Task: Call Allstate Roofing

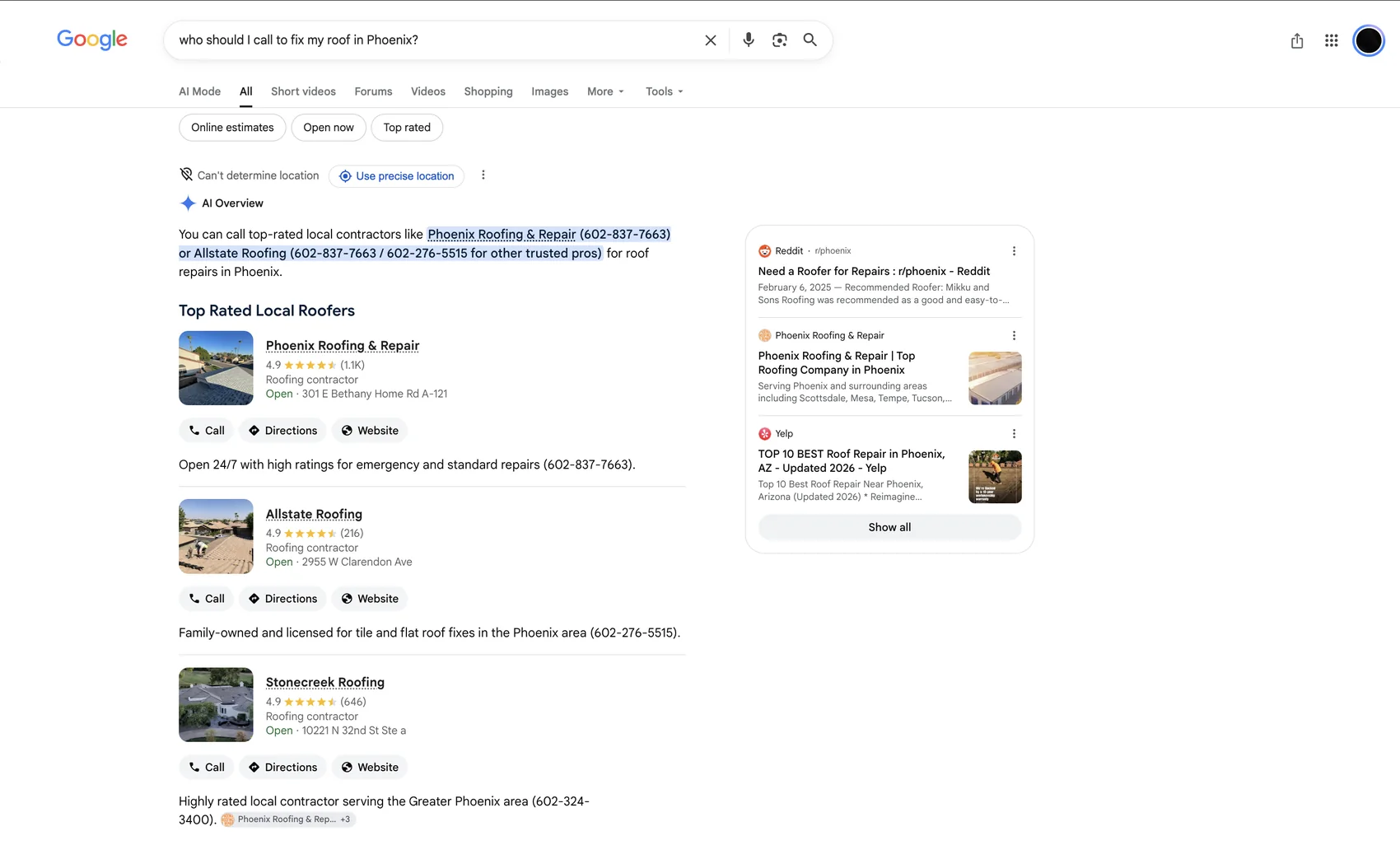Action: (x=207, y=599)
